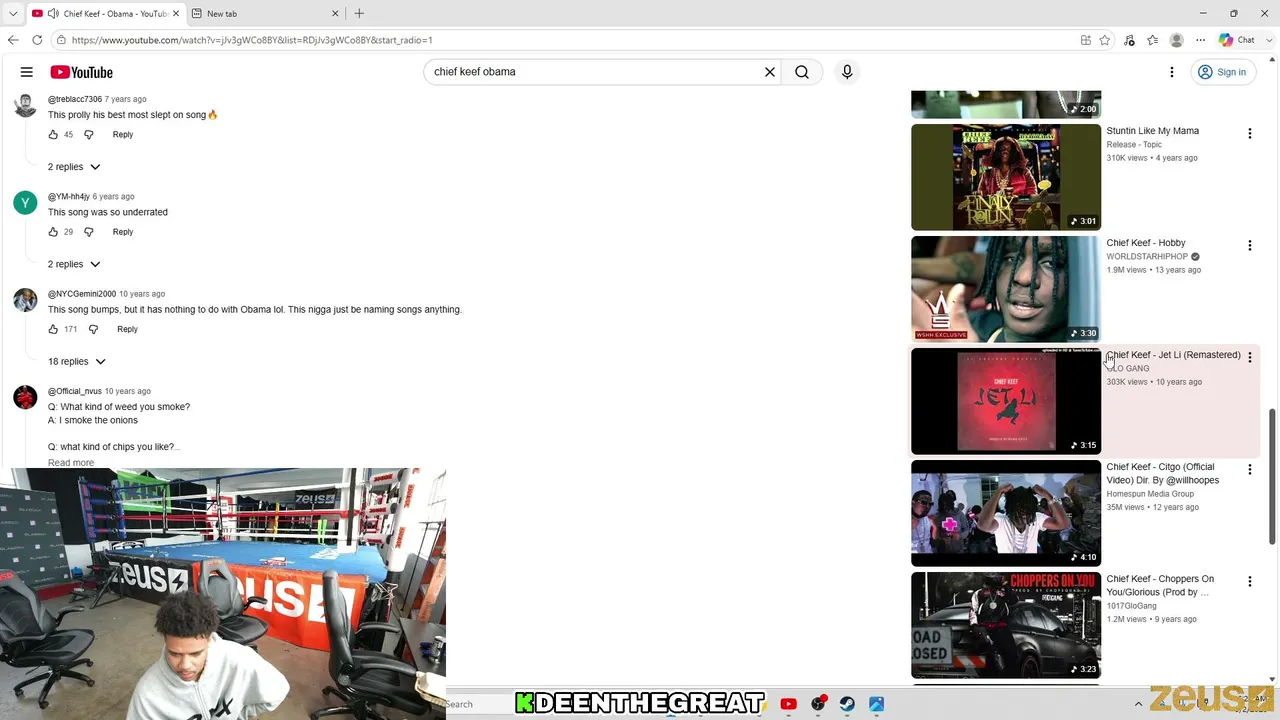Play the "Chief Keef - Citgo" video thumbnail
1280x720 pixels.
(1006, 513)
